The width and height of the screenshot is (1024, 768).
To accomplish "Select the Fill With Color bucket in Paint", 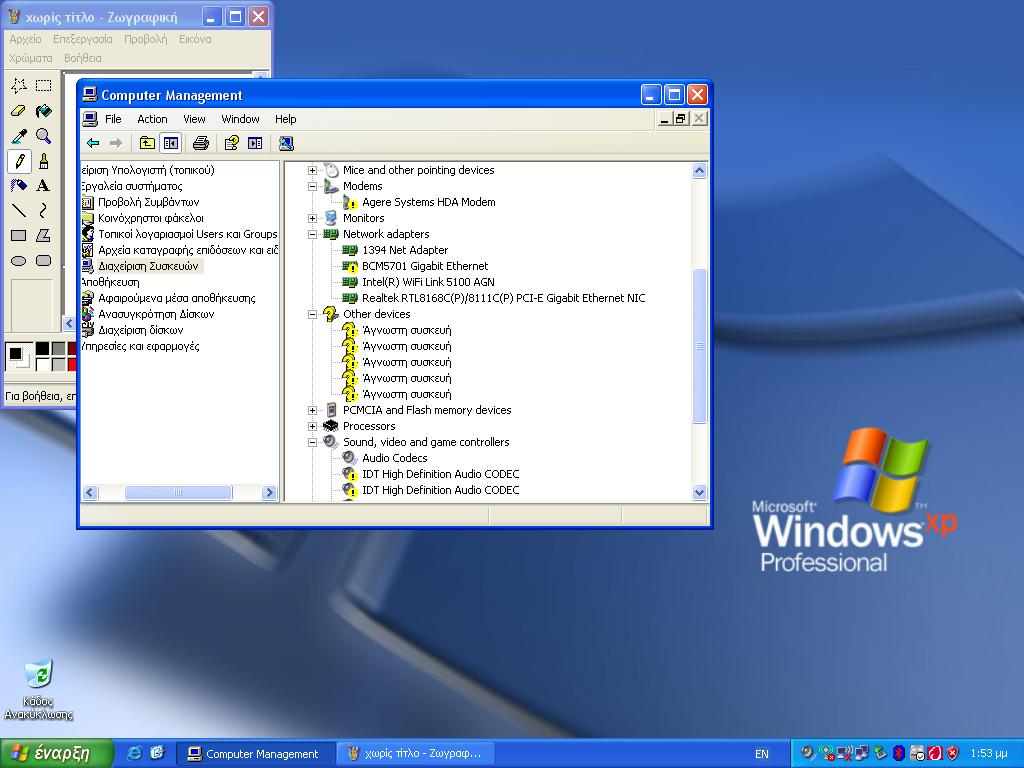I will [x=44, y=111].
